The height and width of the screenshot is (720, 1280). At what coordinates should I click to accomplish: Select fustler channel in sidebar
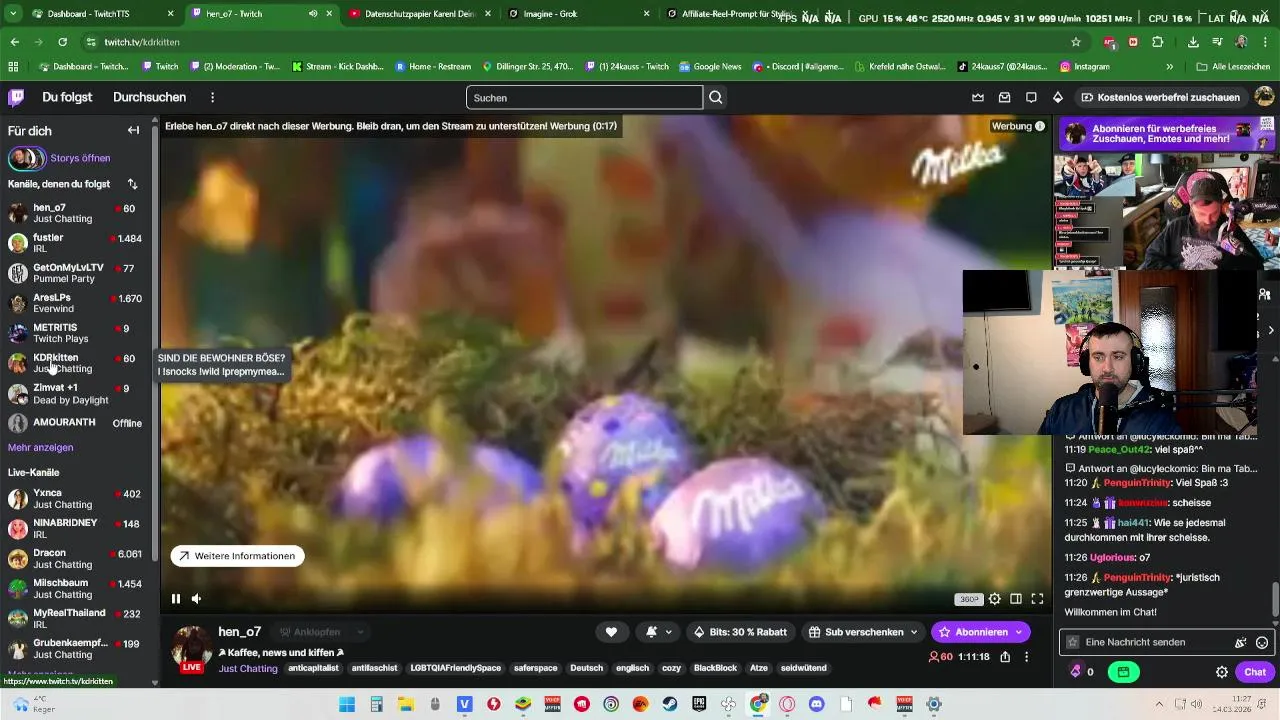coord(76,243)
